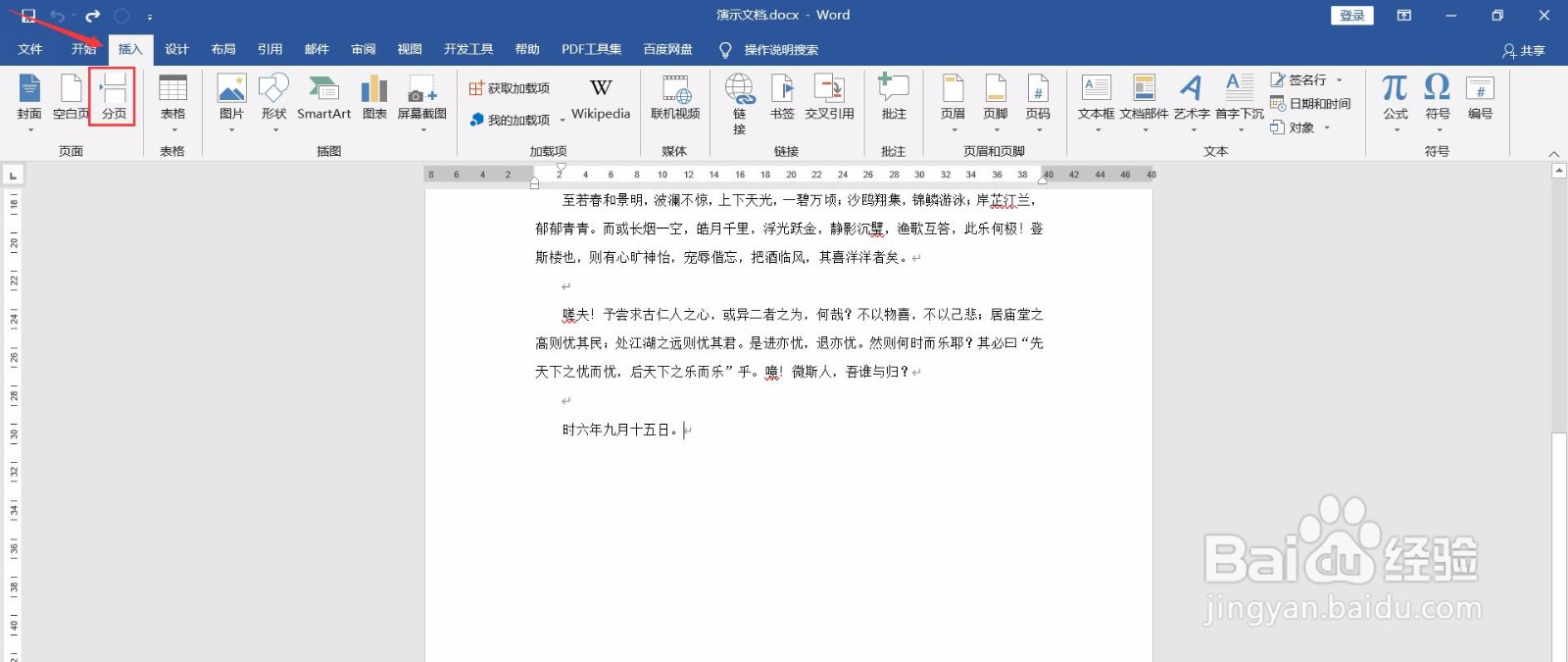Insert numbering (编号)
The width and height of the screenshot is (1568, 662).
pos(1481,97)
